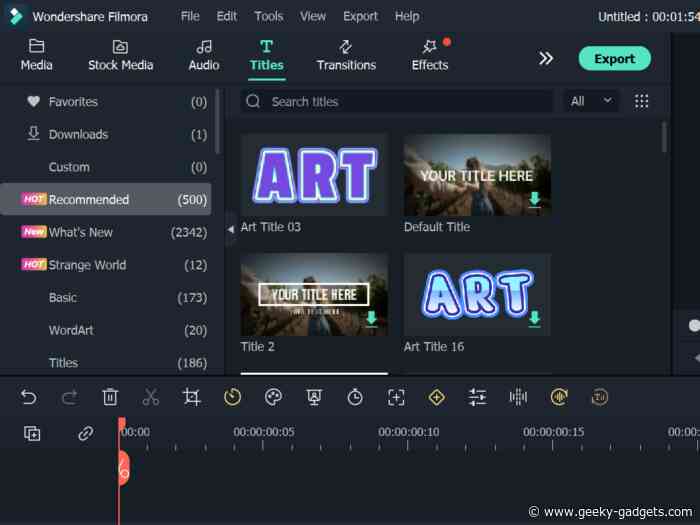Click the Motion Tracking icon

396,396
